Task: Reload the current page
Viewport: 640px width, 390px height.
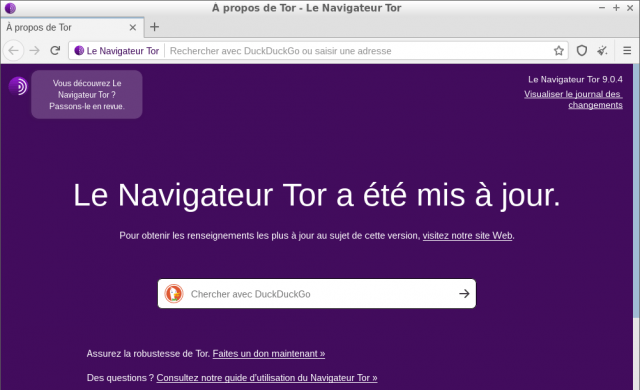Action: [55, 51]
